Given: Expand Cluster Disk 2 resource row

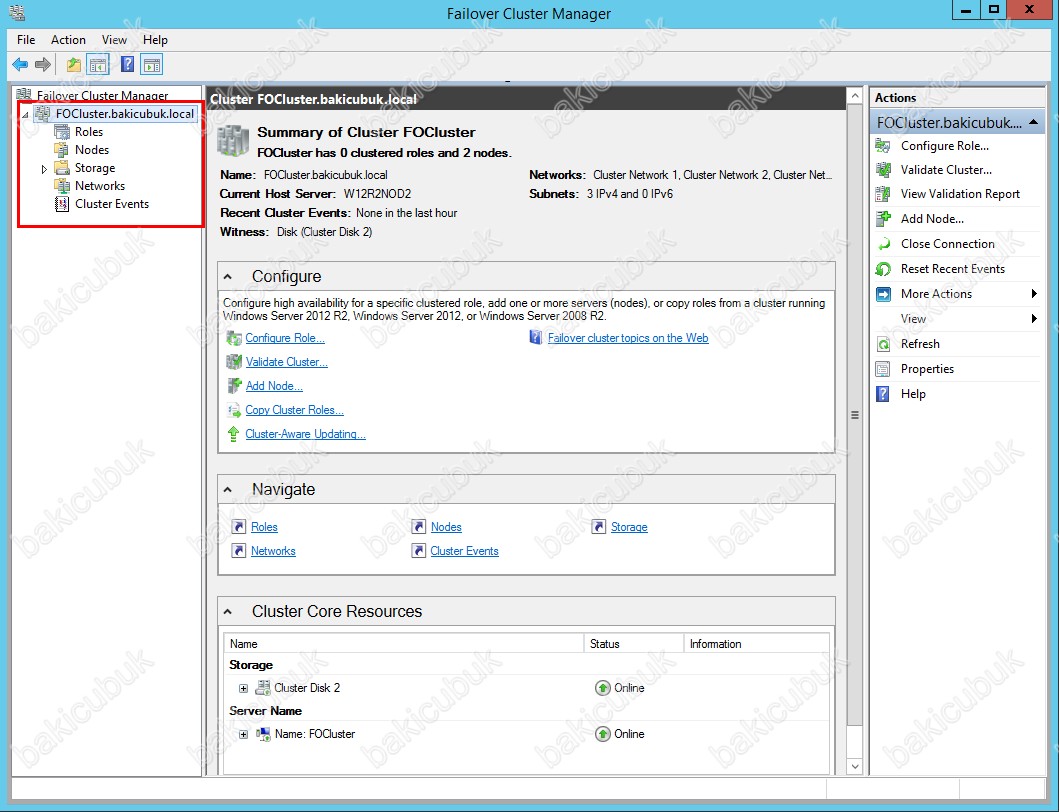Looking at the screenshot, I should pos(243,688).
